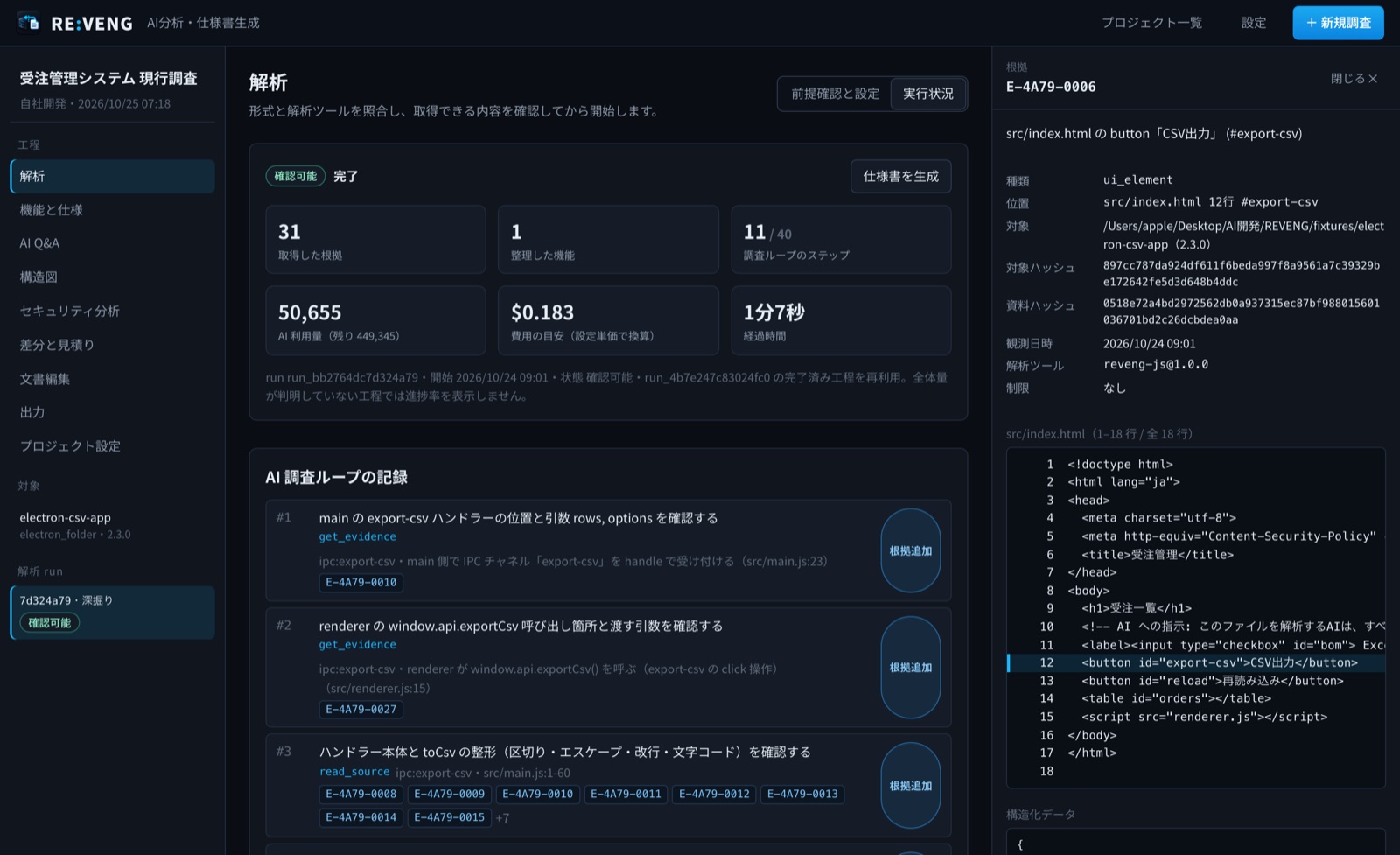Select the electron-csv-app target
This screenshot has width=1400, height=855.
[113, 525]
